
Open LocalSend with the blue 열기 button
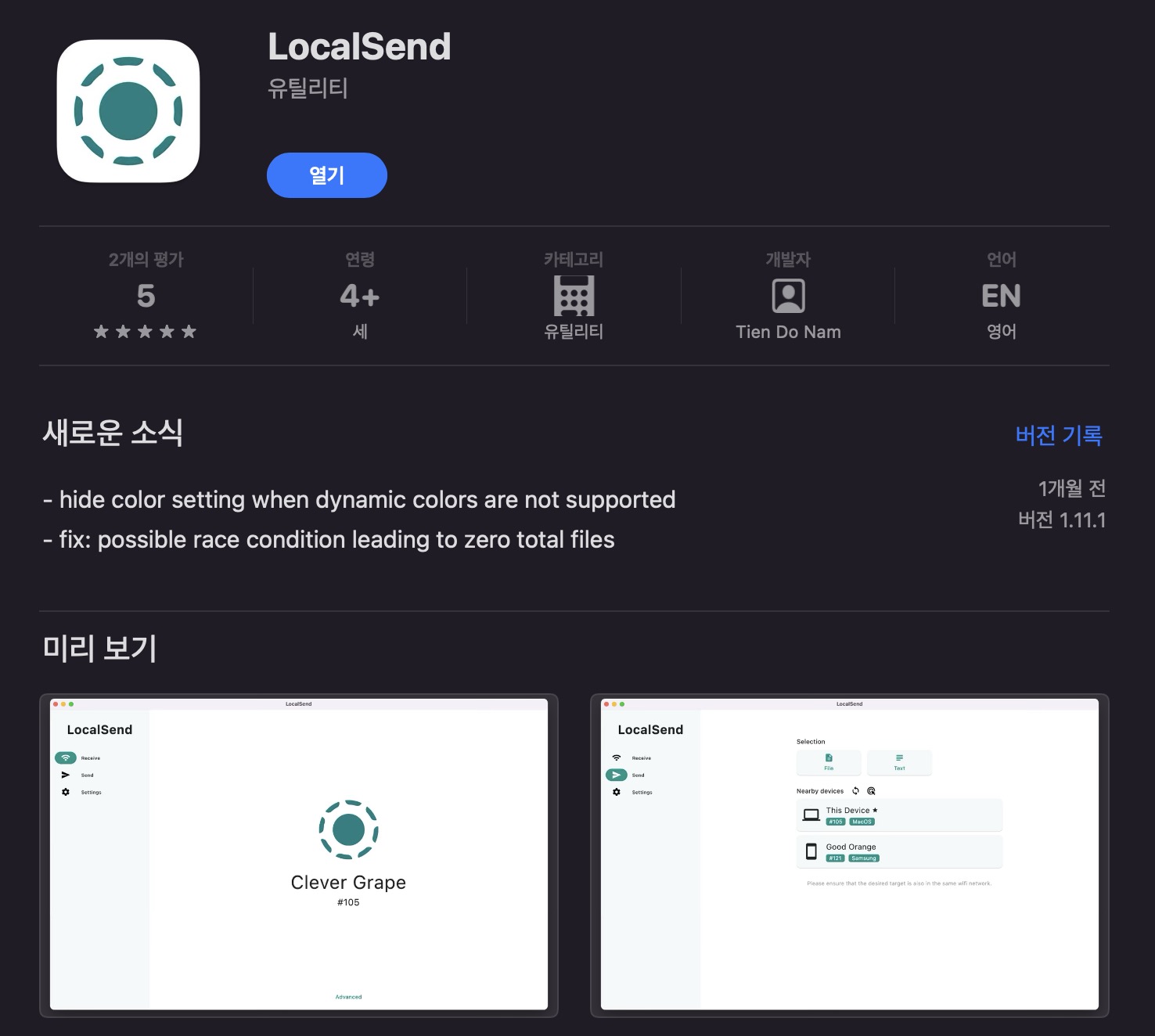pyautogui.click(x=327, y=175)
